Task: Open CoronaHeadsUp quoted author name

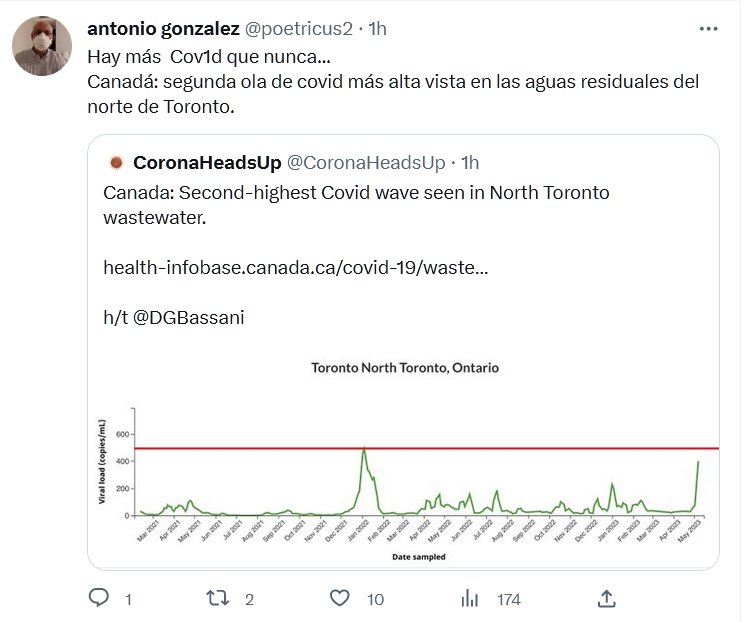Action: click(x=207, y=162)
